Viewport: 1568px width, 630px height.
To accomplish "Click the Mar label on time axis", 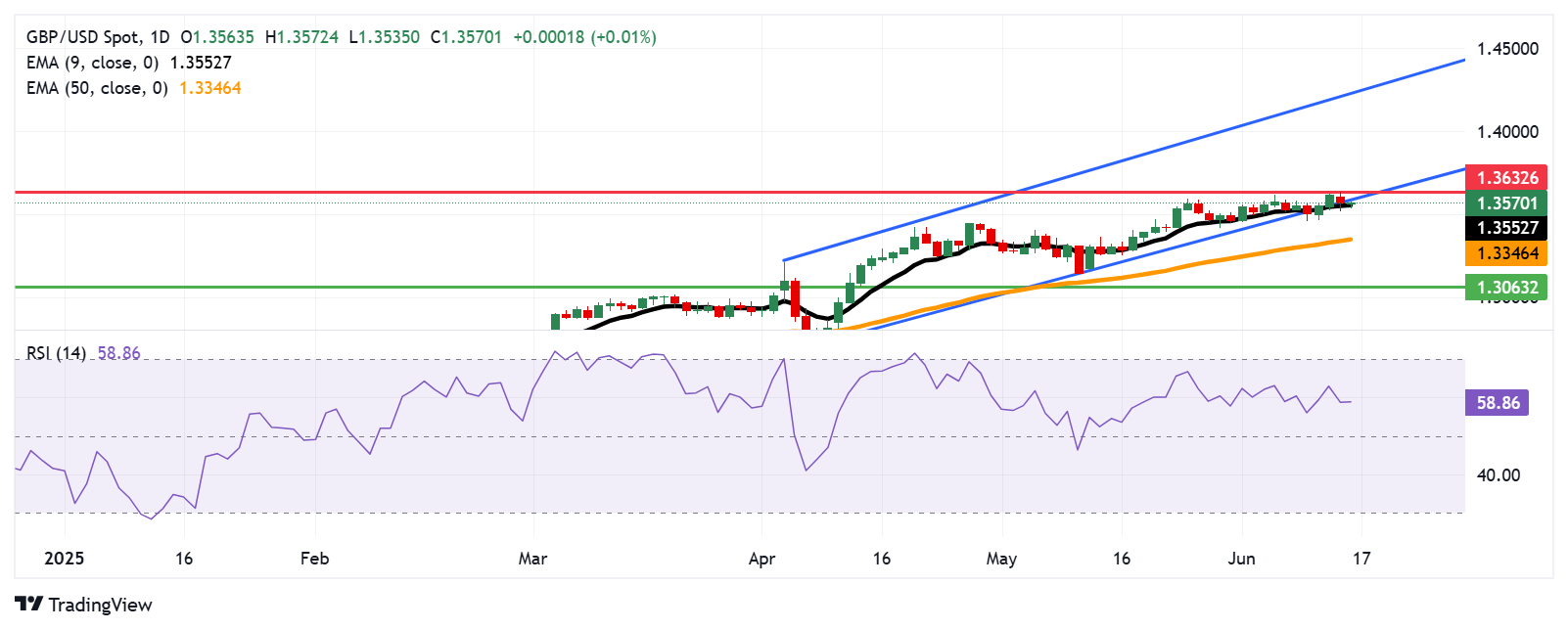I will click(x=532, y=559).
